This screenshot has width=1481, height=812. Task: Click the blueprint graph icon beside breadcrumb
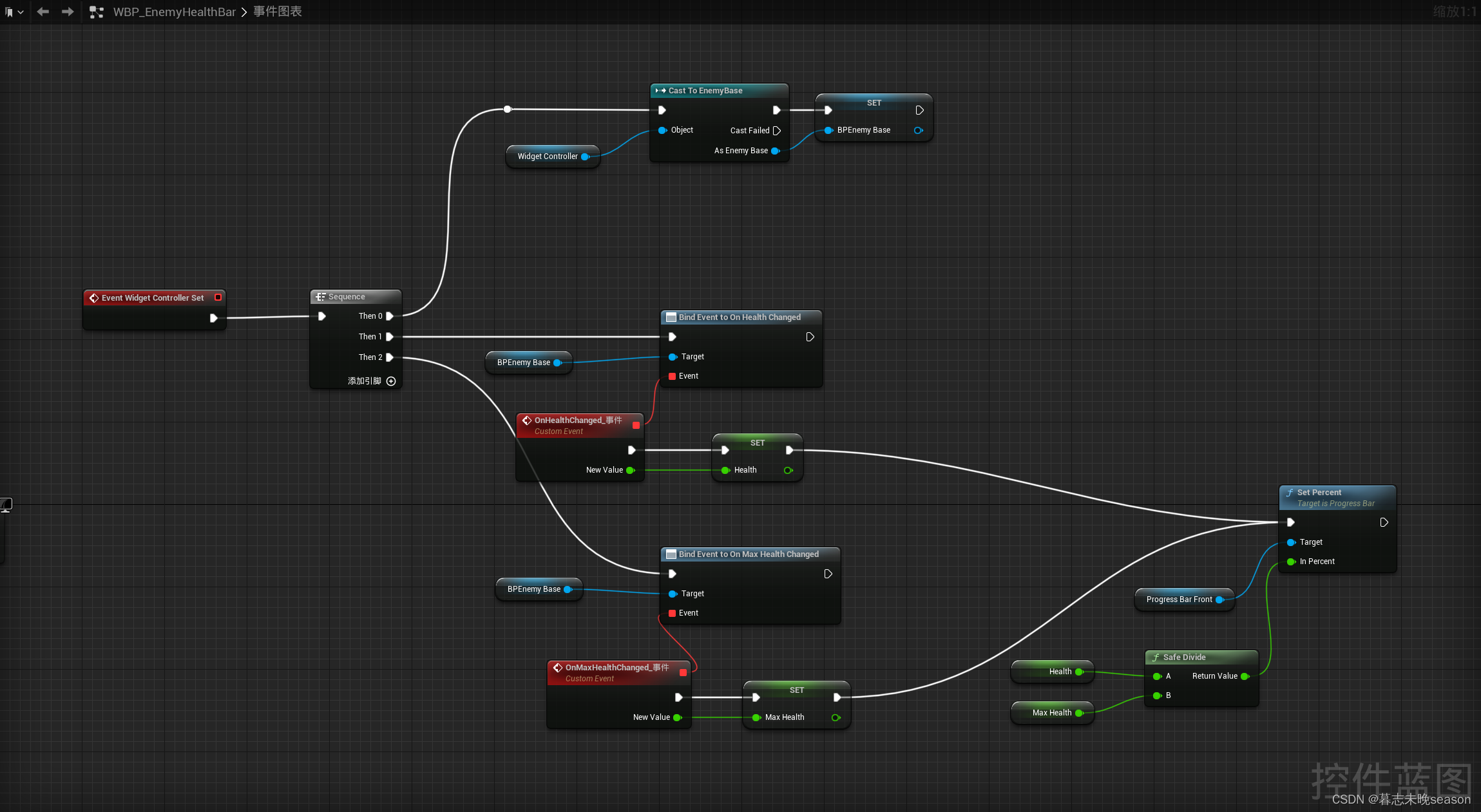click(96, 12)
